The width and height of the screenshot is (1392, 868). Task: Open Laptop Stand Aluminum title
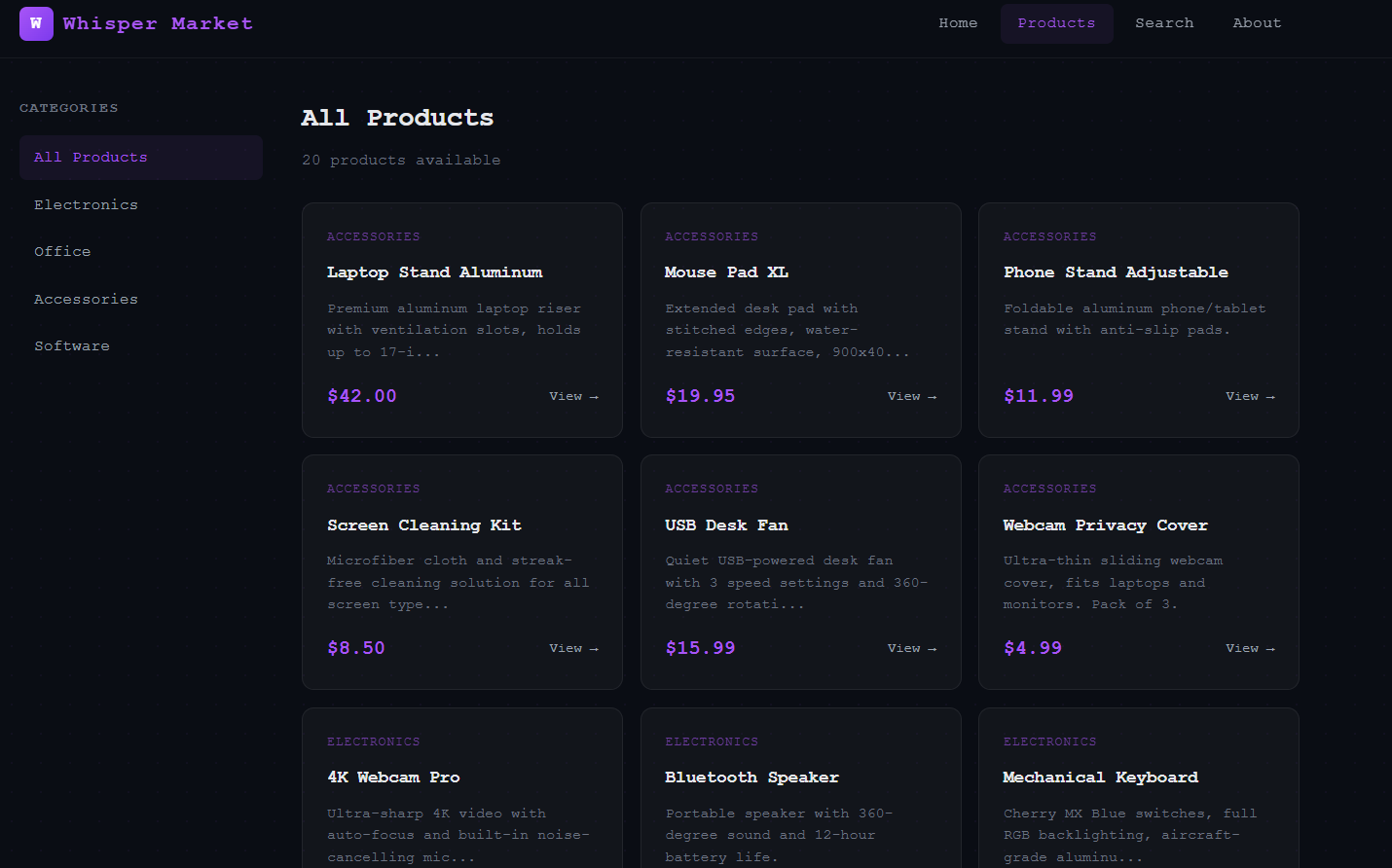(x=435, y=272)
